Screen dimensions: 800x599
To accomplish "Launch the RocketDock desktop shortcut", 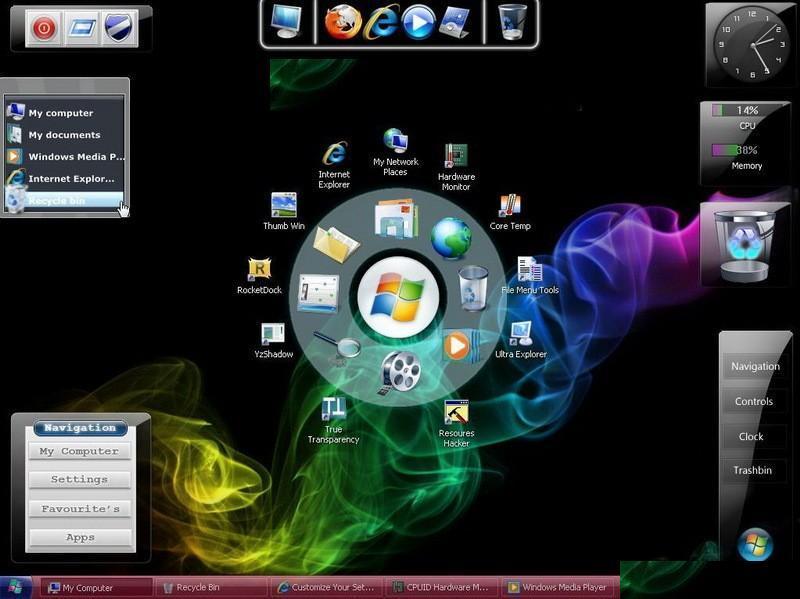I will 259,276.
